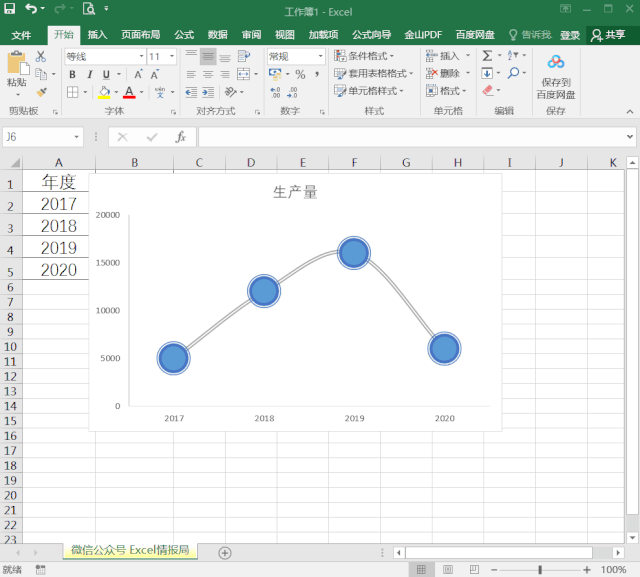Screen dimensions: 640x577
Task: Apply percent style
Action: 300,74
